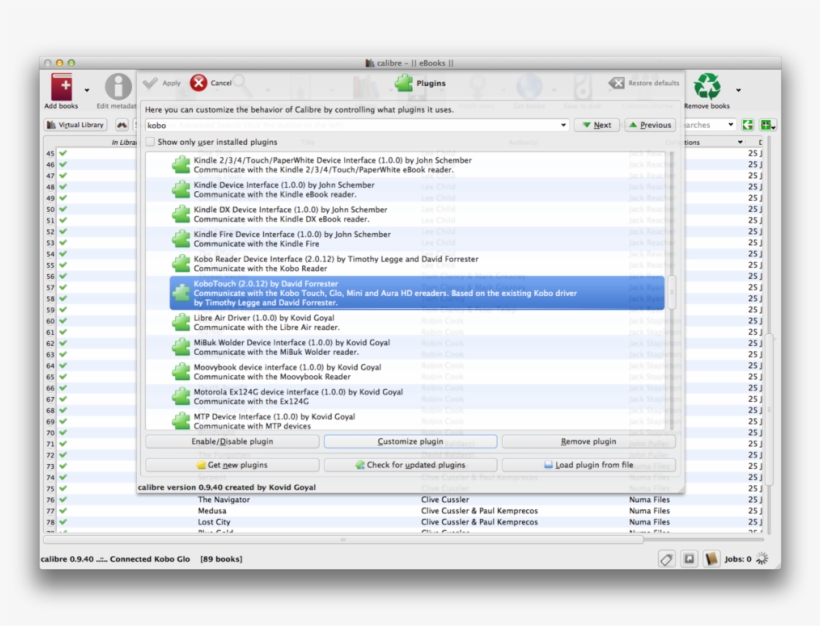Click the book details icon in status bar
Image resolution: width=820 pixels, height=626 pixels.
[711, 559]
